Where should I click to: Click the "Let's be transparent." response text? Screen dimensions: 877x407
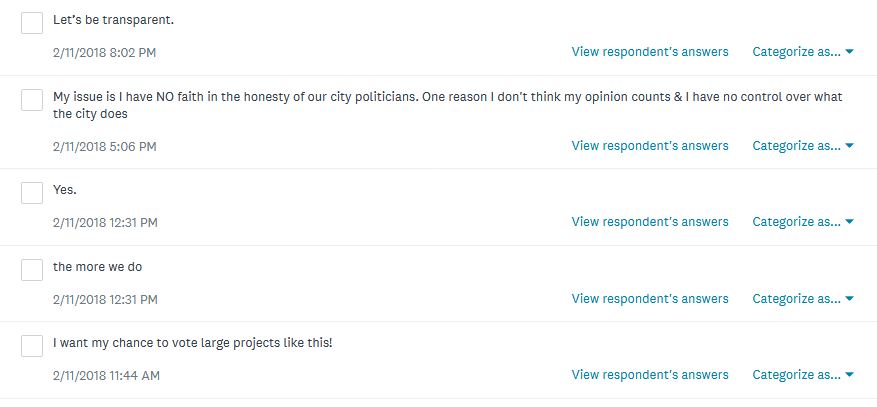(x=114, y=20)
